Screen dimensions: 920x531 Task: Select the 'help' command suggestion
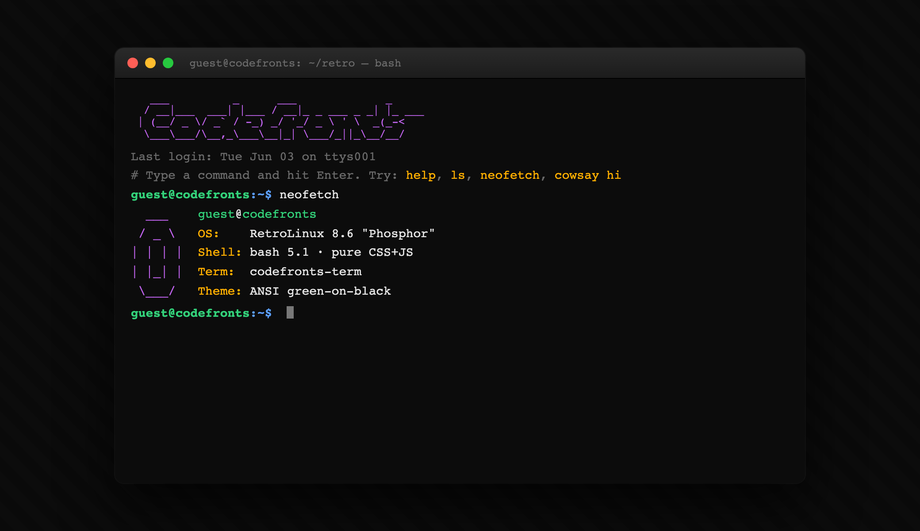tap(421, 175)
